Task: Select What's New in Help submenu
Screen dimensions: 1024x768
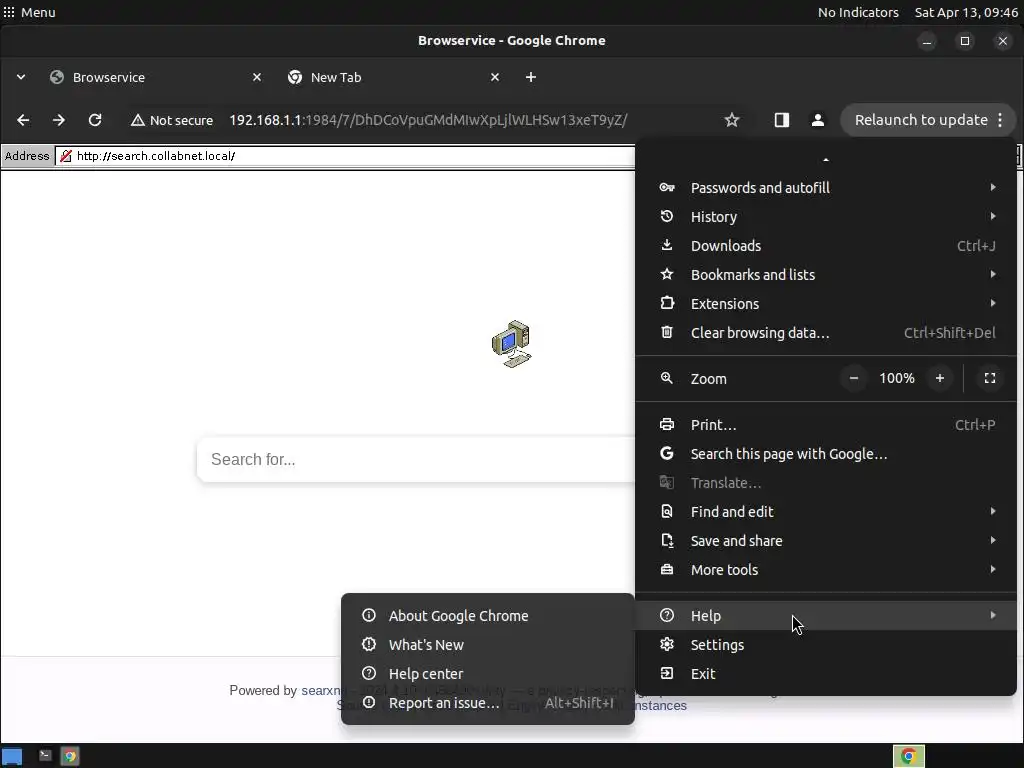Action: click(488, 645)
